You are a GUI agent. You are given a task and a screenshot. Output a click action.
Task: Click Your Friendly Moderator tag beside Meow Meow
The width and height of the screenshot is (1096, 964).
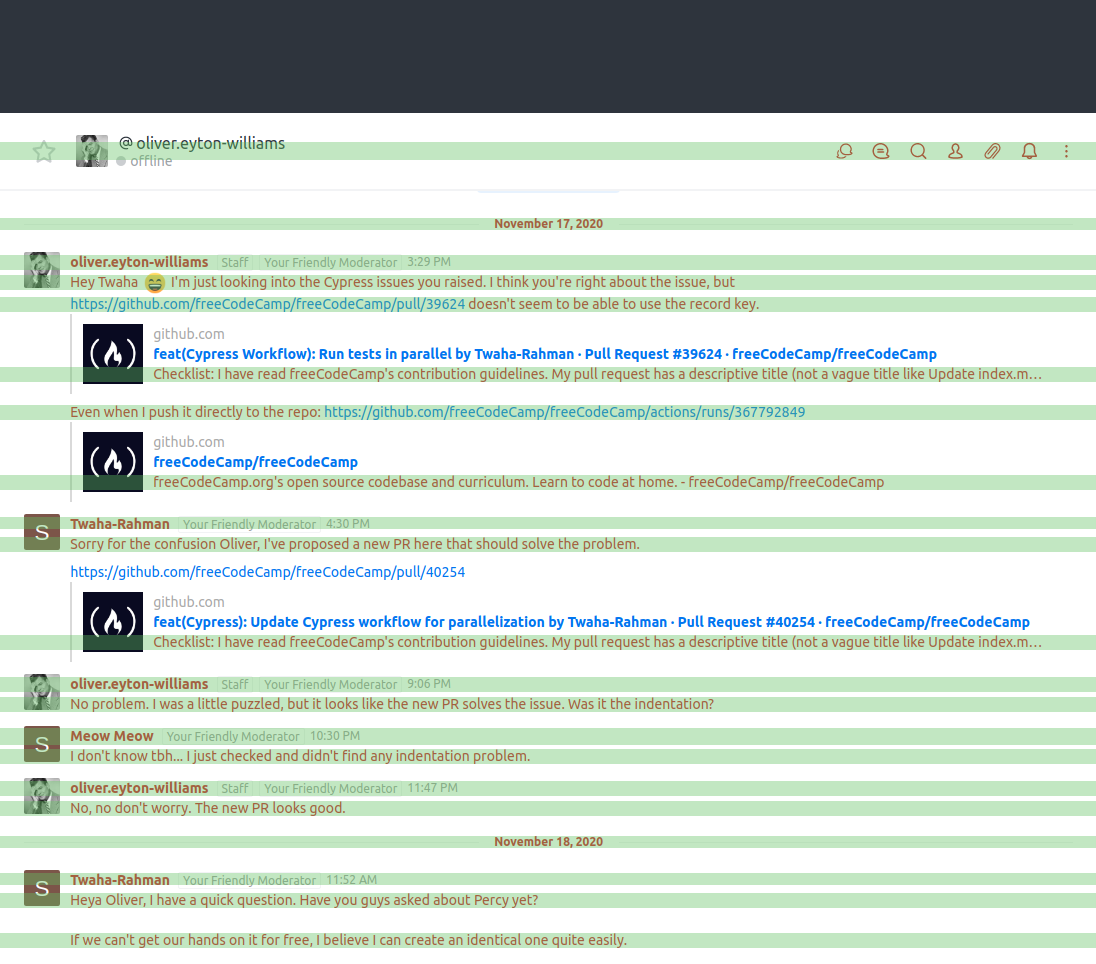233,737
